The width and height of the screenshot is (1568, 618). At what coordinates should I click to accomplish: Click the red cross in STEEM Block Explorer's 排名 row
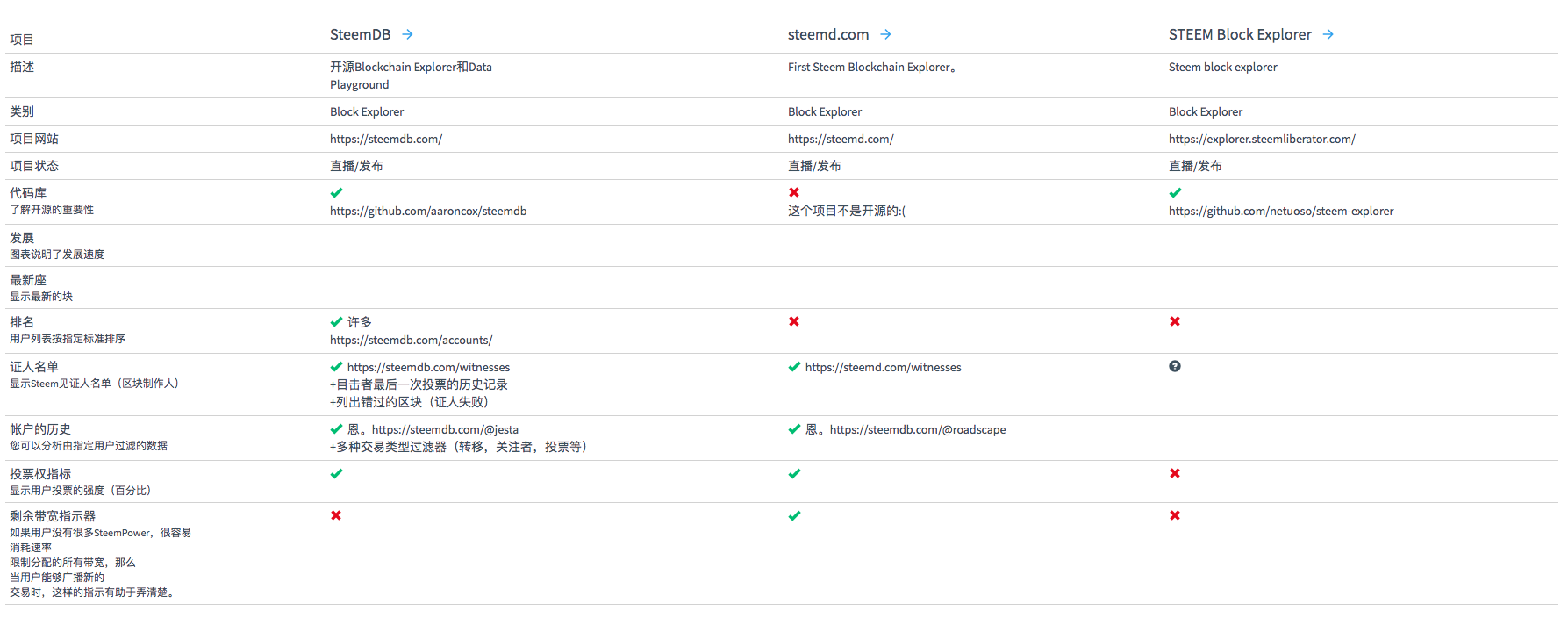[1175, 321]
